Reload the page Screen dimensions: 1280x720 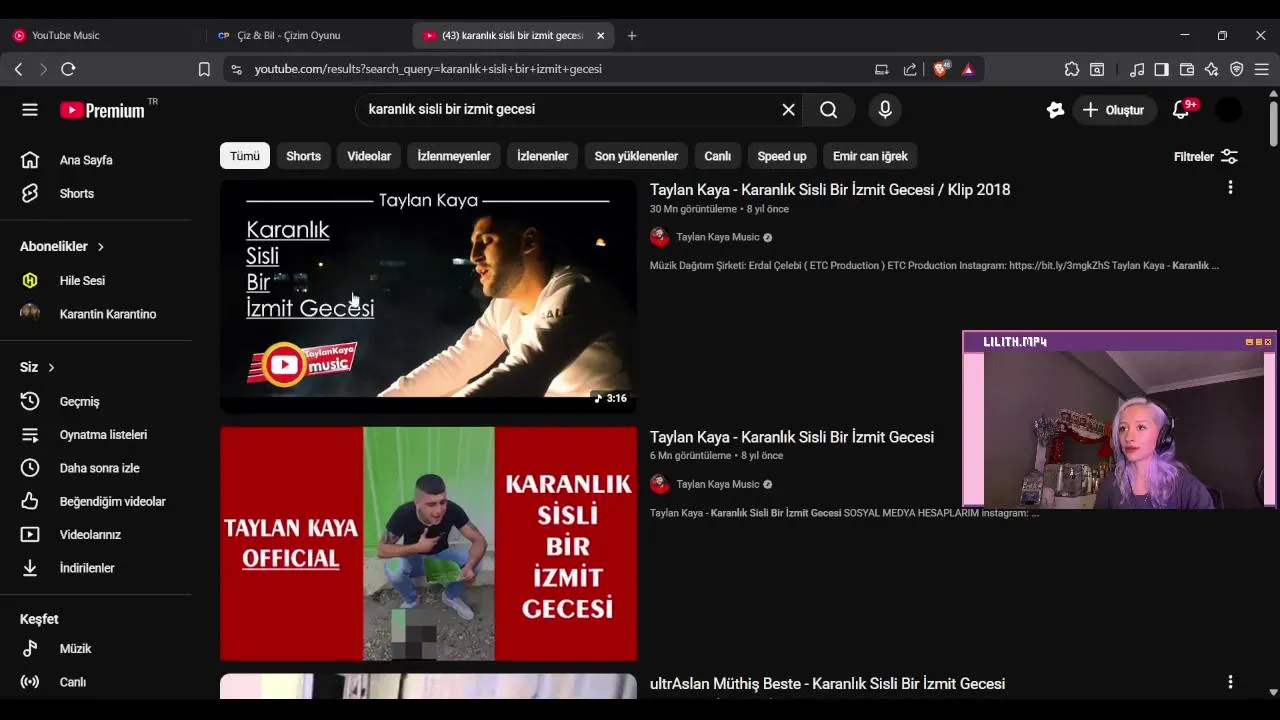(x=68, y=69)
